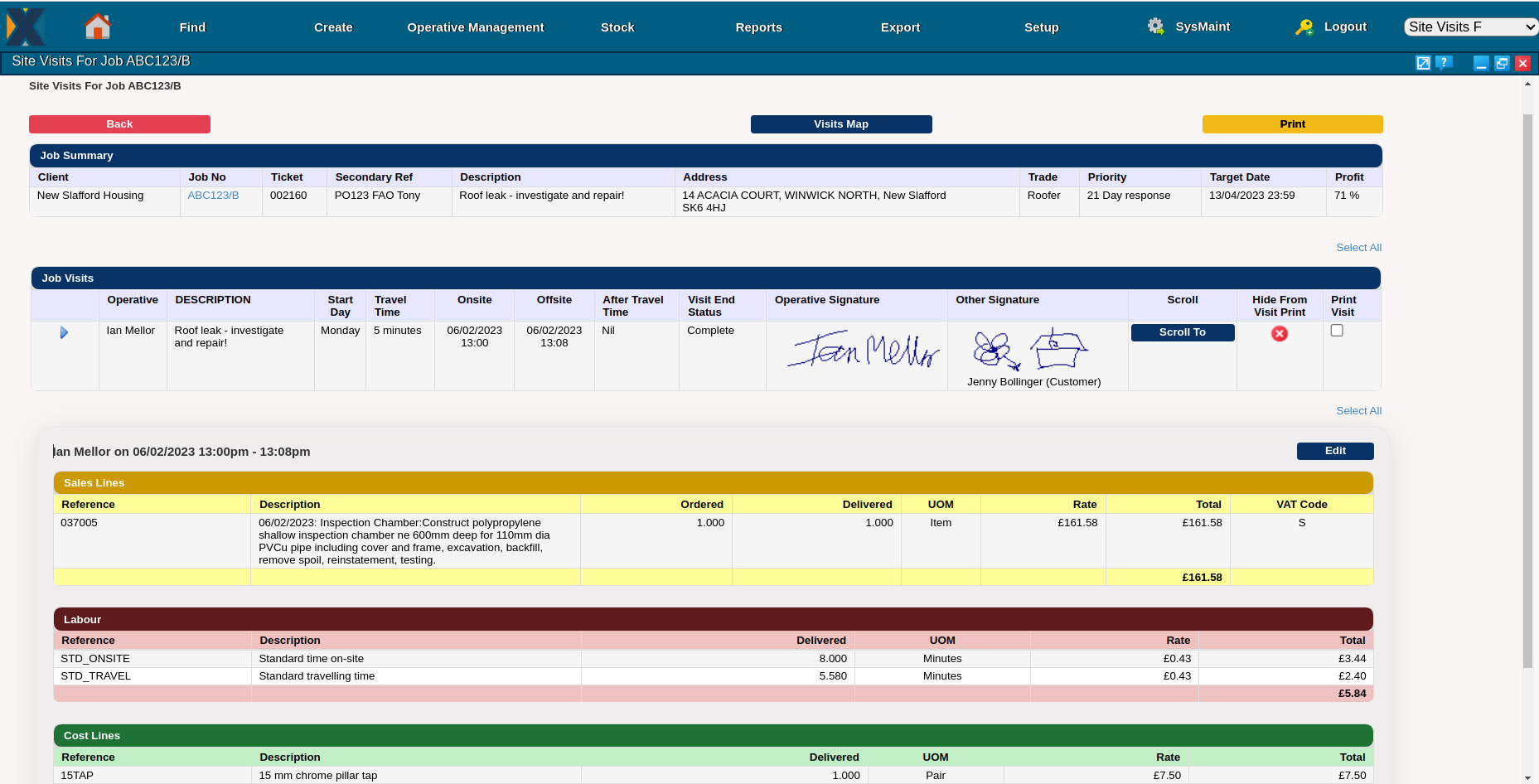Open the Visits Map
The image size is (1539, 784).
[x=840, y=123]
